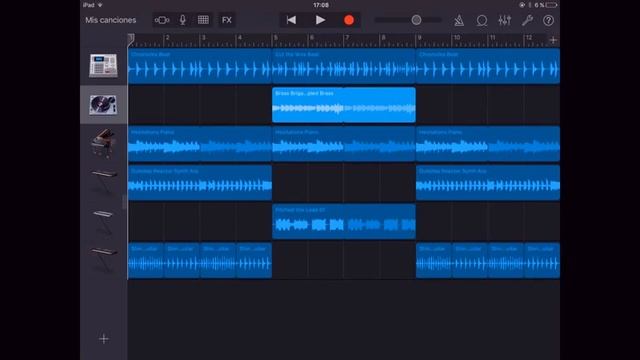This screenshot has height=360, width=640.
Task: Select the fifth track's keyboard icon
Action: pos(103,222)
